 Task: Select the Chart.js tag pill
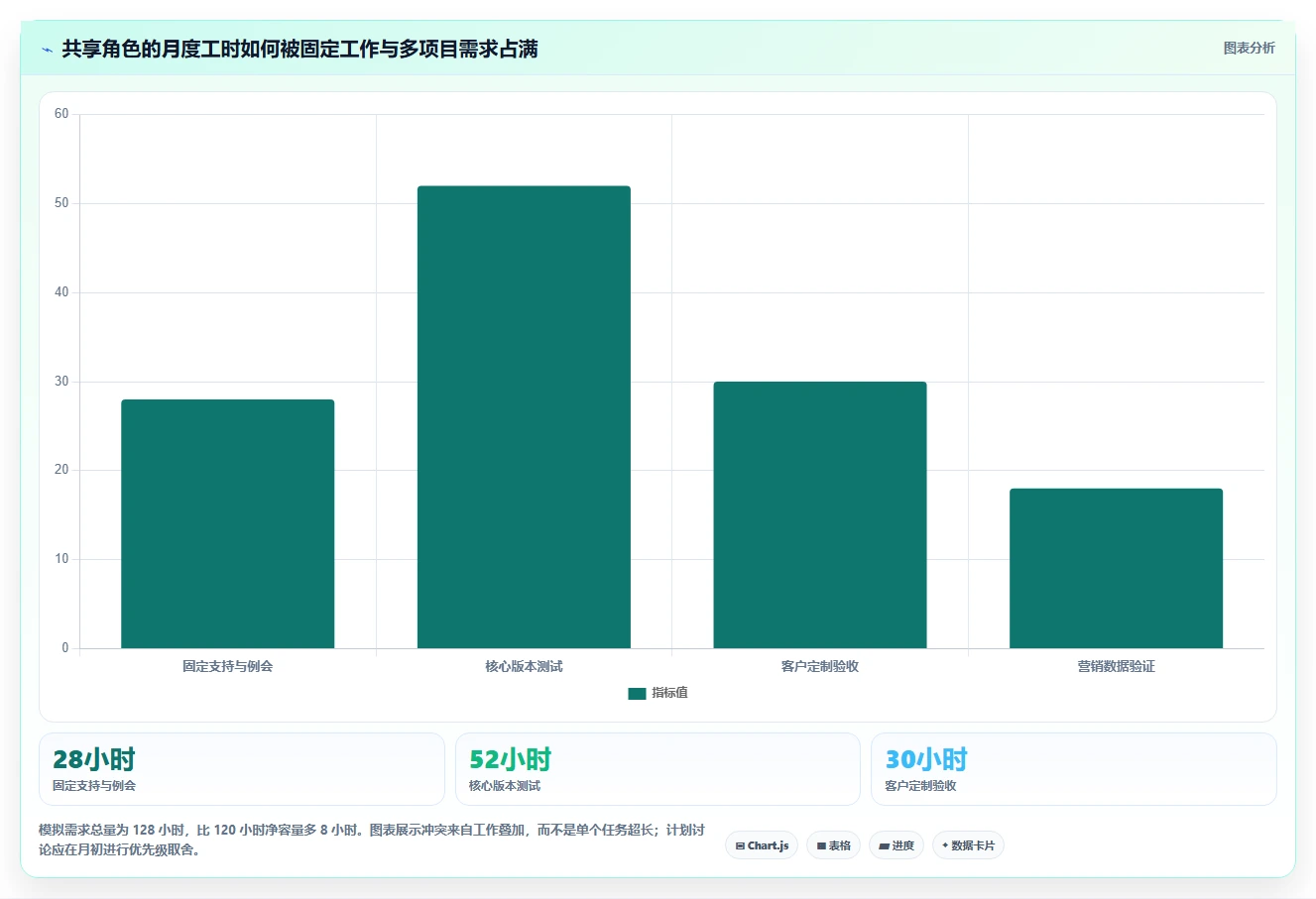click(762, 845)
